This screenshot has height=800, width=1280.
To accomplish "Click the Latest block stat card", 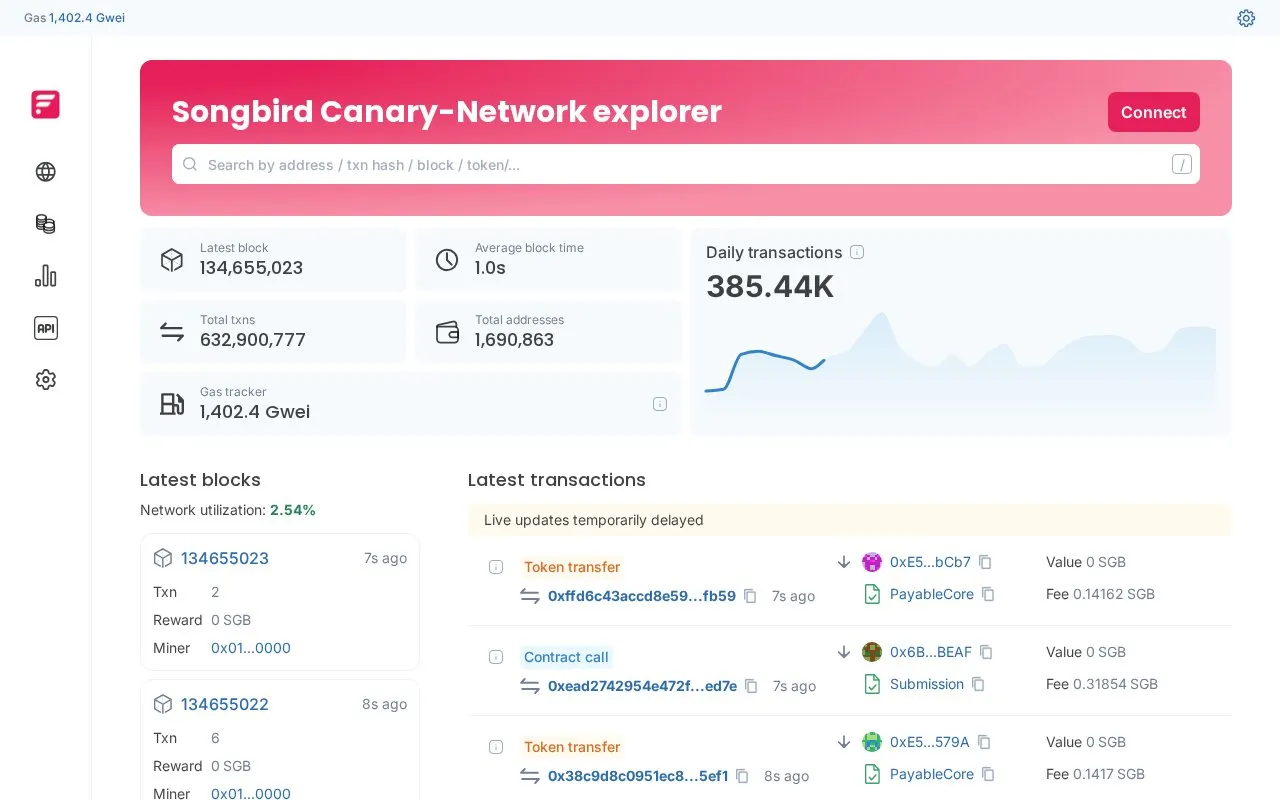I will point(273,260).
